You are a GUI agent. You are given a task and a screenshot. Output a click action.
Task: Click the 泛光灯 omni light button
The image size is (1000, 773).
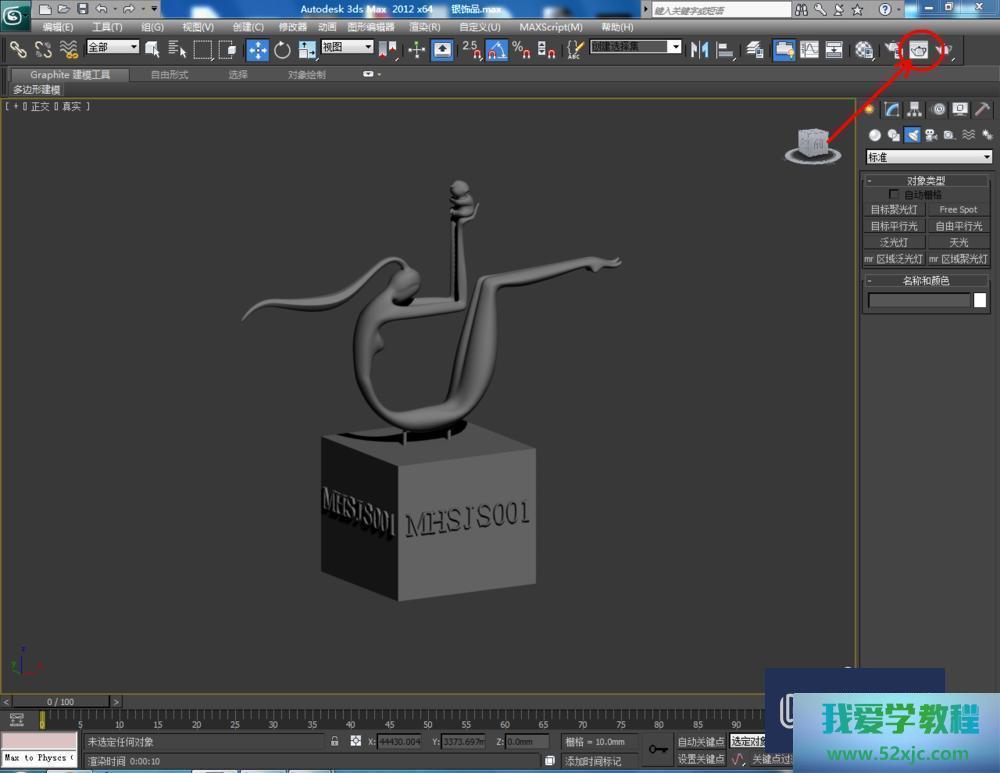[x=893, y=242]
